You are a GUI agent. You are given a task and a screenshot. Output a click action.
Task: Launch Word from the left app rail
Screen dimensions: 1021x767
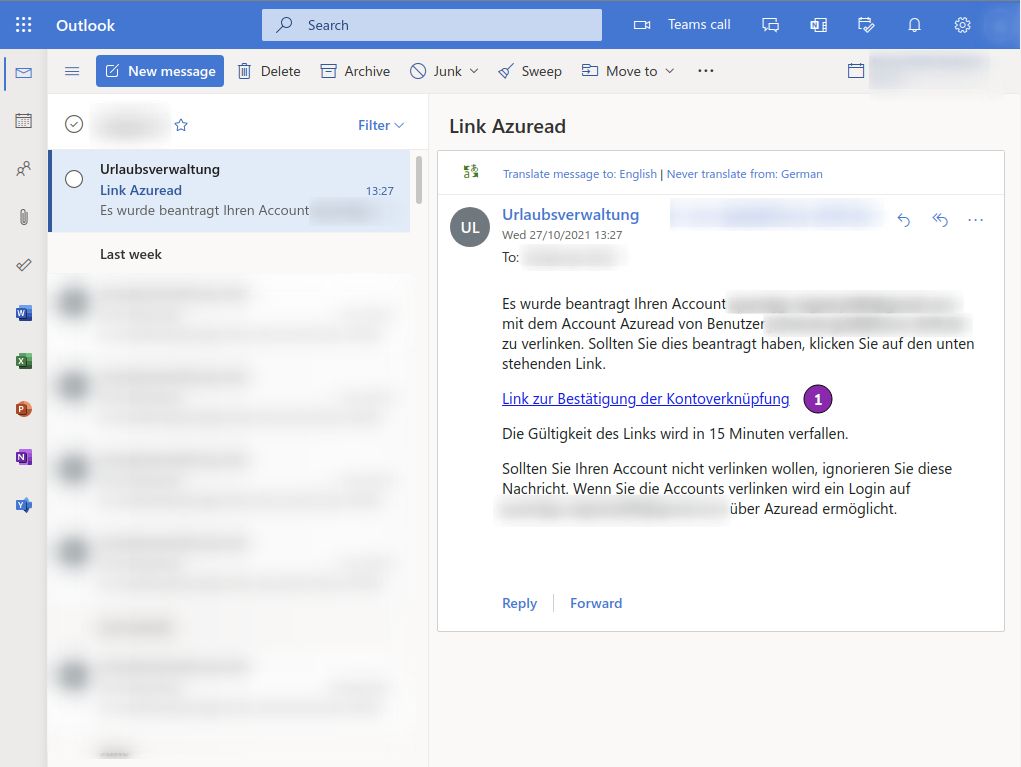24,313
